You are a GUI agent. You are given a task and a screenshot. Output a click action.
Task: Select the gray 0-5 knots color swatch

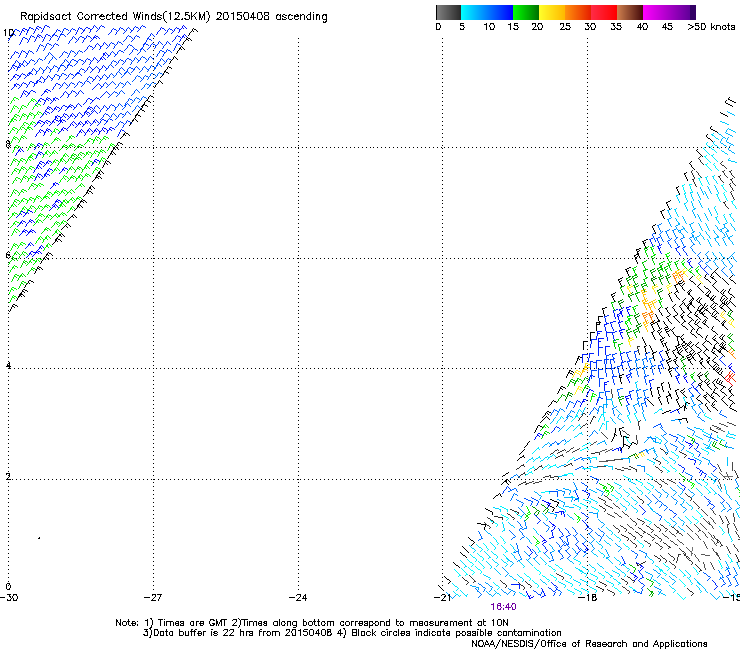pyautogui.click(x=448, y=12)
